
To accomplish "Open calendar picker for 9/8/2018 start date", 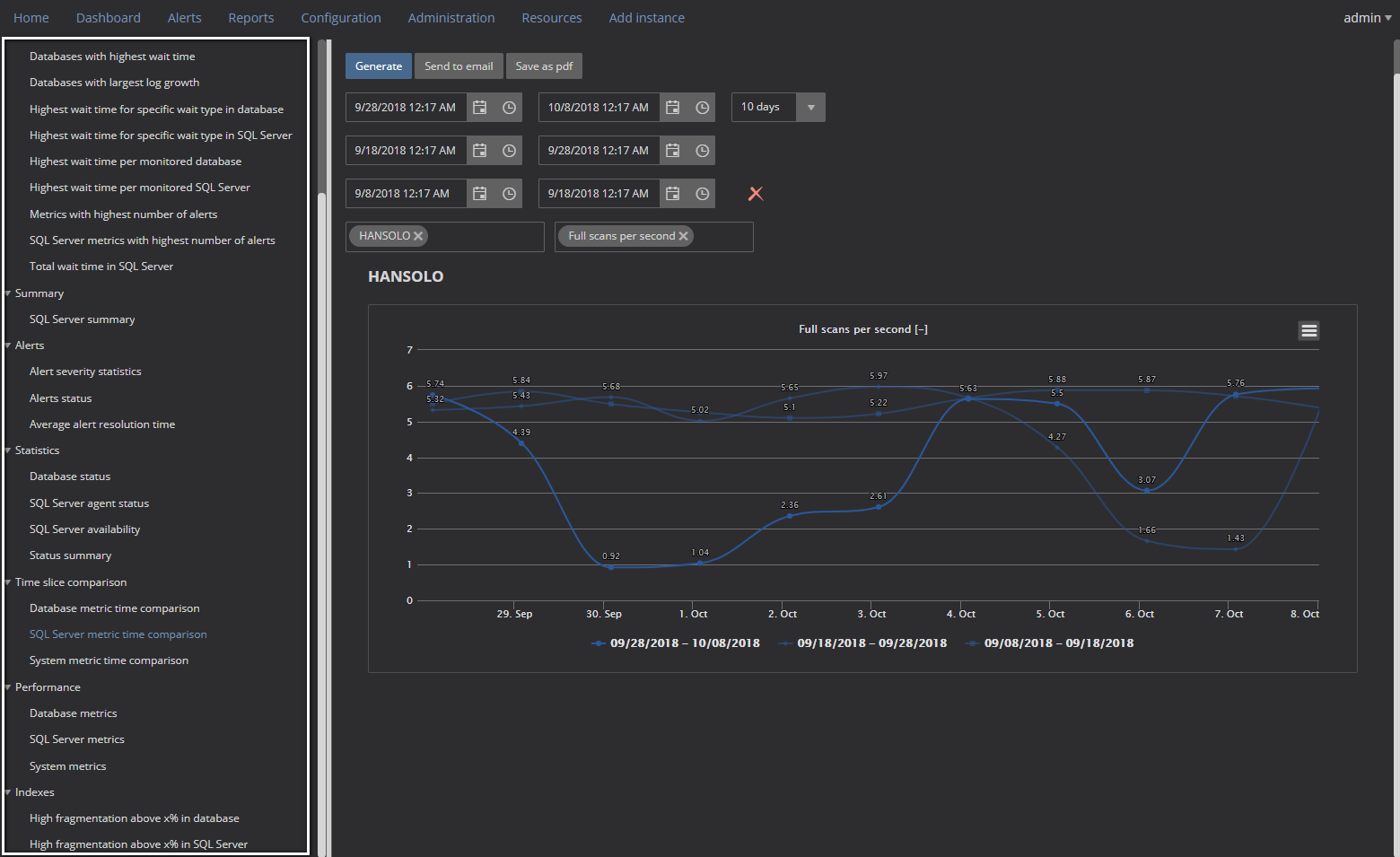I will (480, 194).
